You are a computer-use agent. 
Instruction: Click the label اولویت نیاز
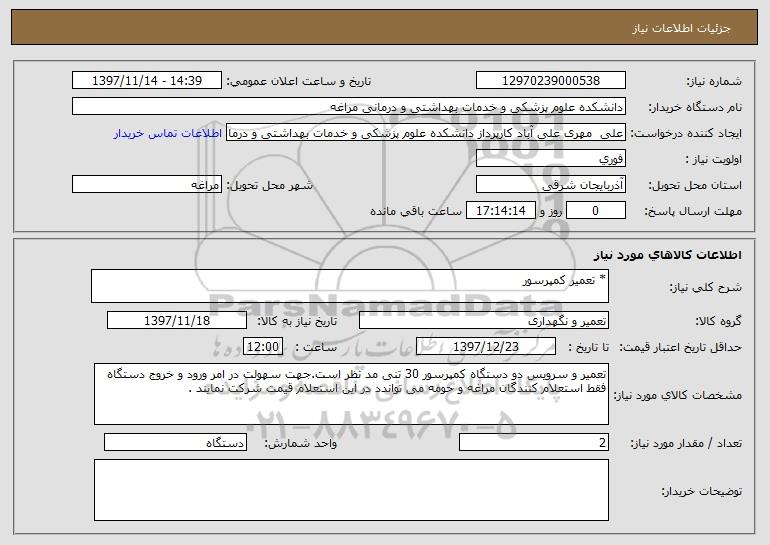tap(714, 160)
